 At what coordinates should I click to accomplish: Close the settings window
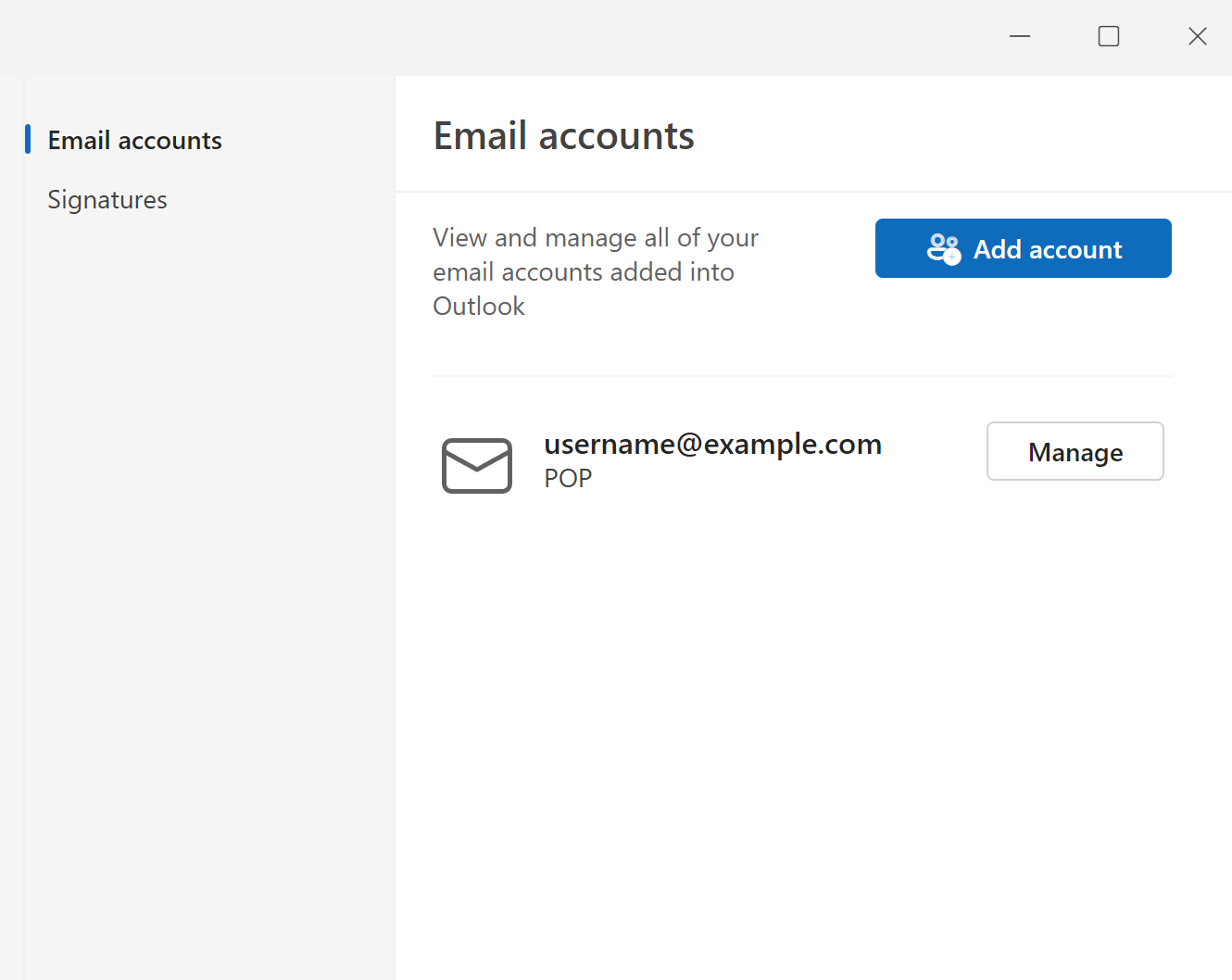[1198, 36]
